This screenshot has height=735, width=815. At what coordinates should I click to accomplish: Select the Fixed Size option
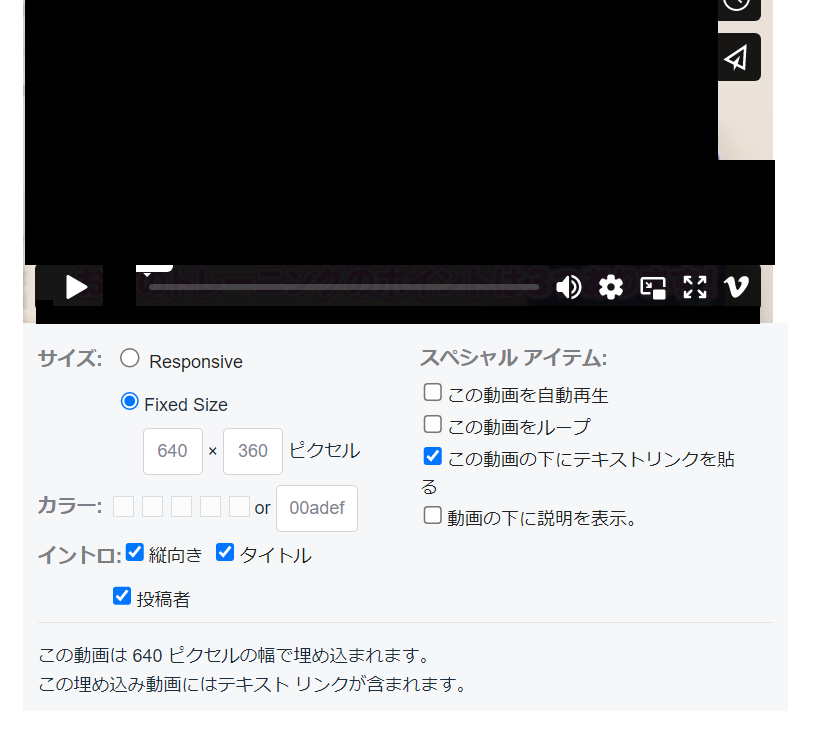coord(129,401)
